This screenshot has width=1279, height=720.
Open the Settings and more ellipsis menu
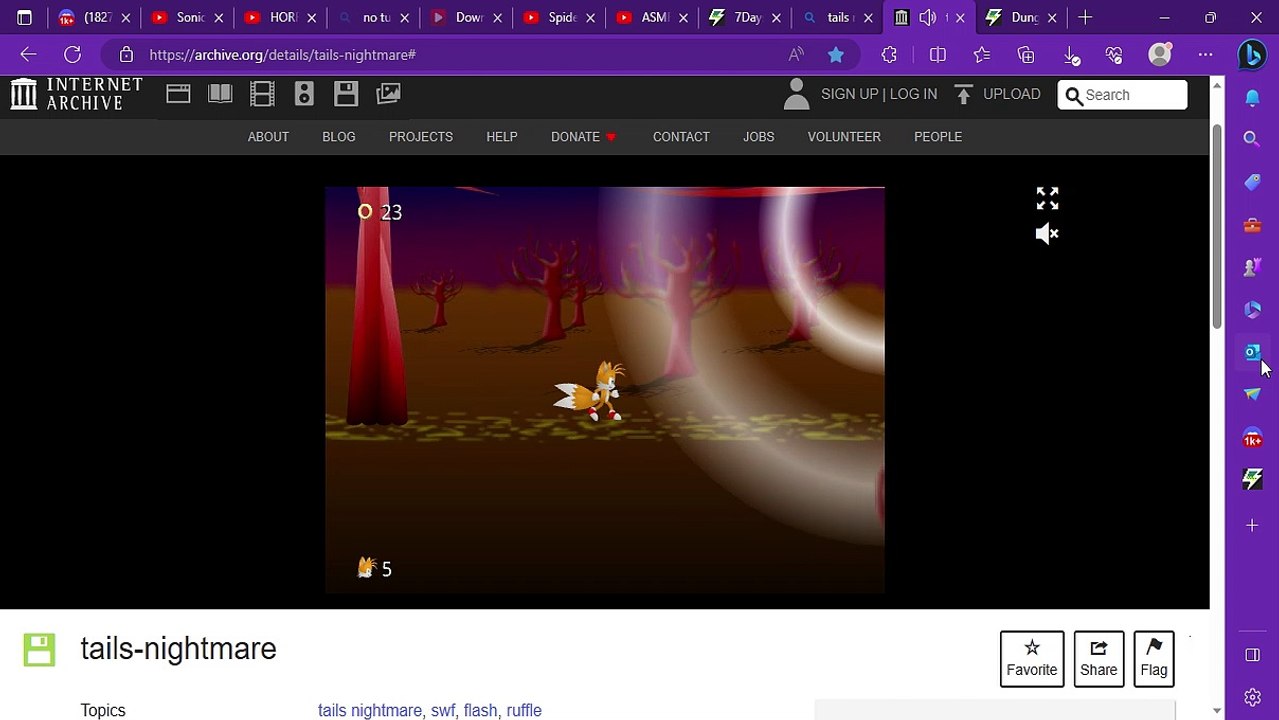pos(1205,55)
